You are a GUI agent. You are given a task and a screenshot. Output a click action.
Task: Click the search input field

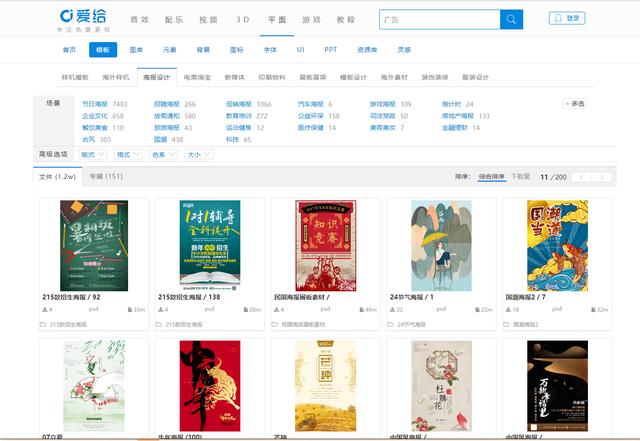(x=438, y=19)
